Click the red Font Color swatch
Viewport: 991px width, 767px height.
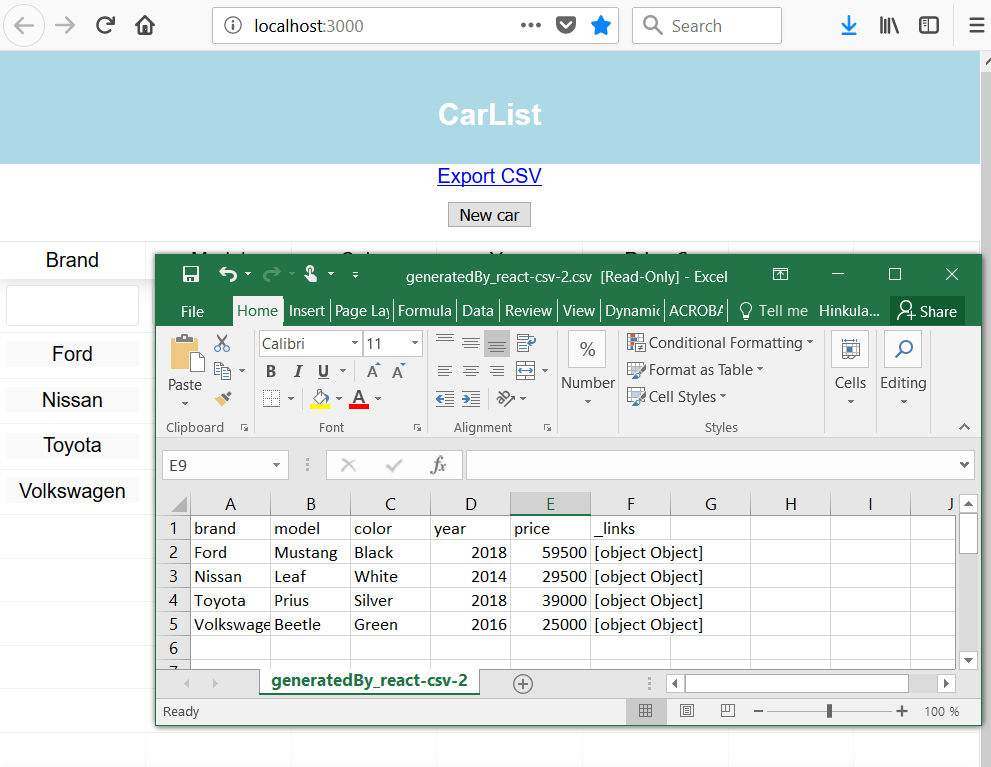(359, 399)
